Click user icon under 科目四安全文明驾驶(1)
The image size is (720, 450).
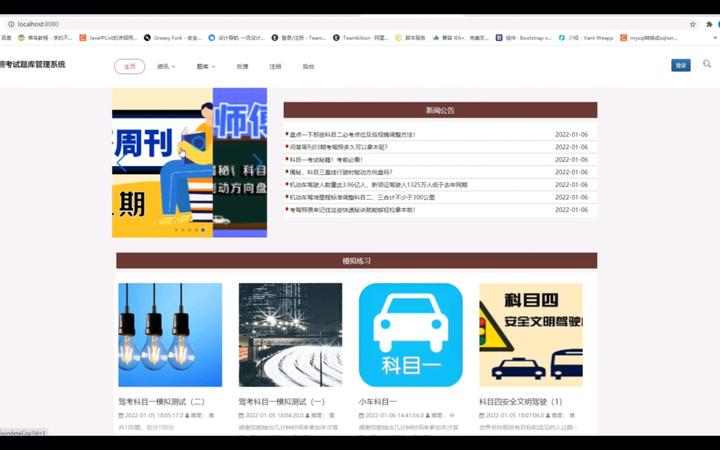tap(548, 415)
